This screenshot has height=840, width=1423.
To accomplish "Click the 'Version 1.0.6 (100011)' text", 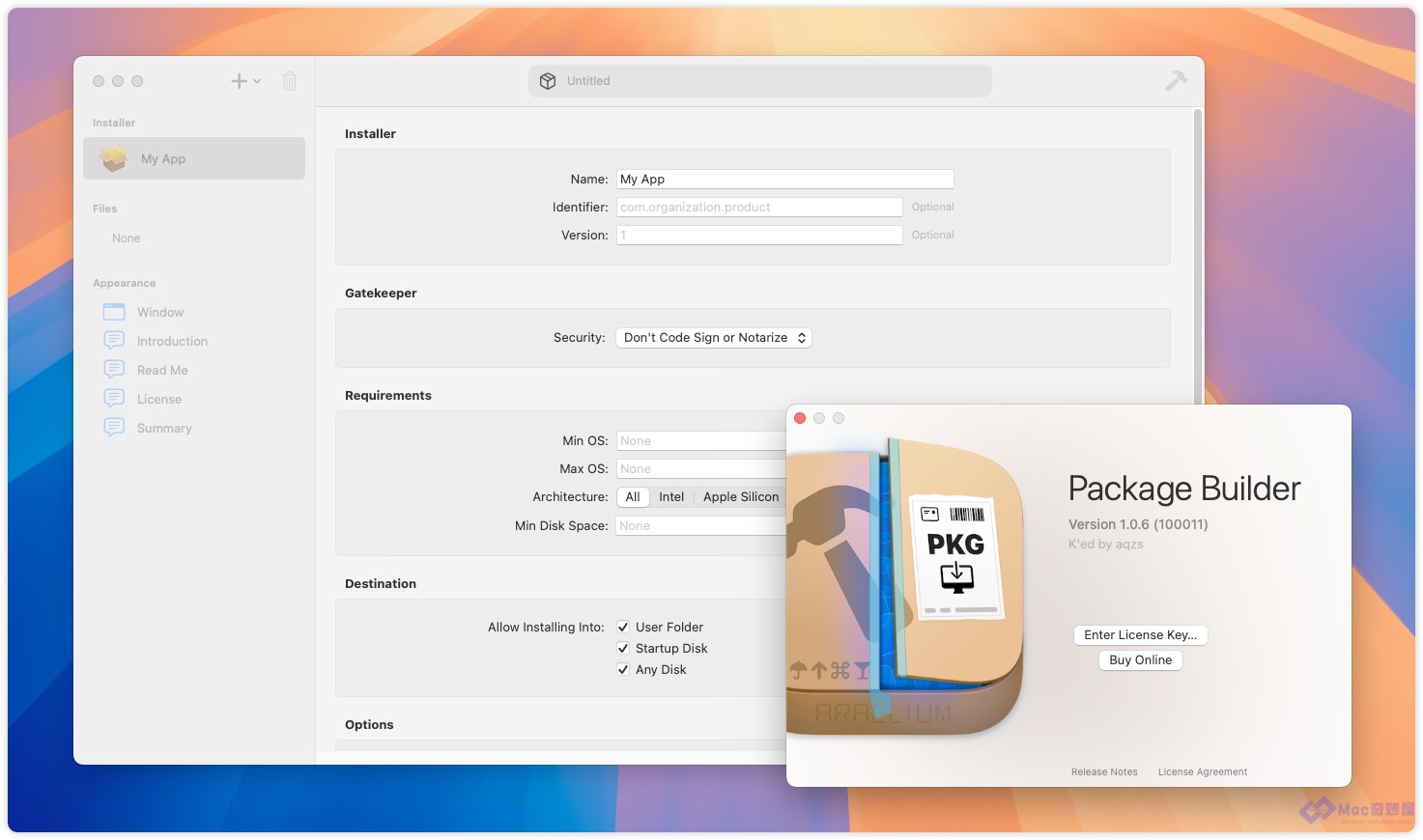I will [1138, 524].
